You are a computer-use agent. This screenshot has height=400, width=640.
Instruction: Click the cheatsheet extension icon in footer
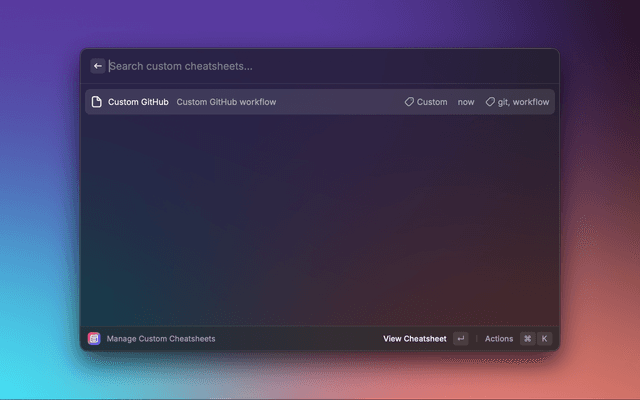pyautogui.click(x=94, y=339)
